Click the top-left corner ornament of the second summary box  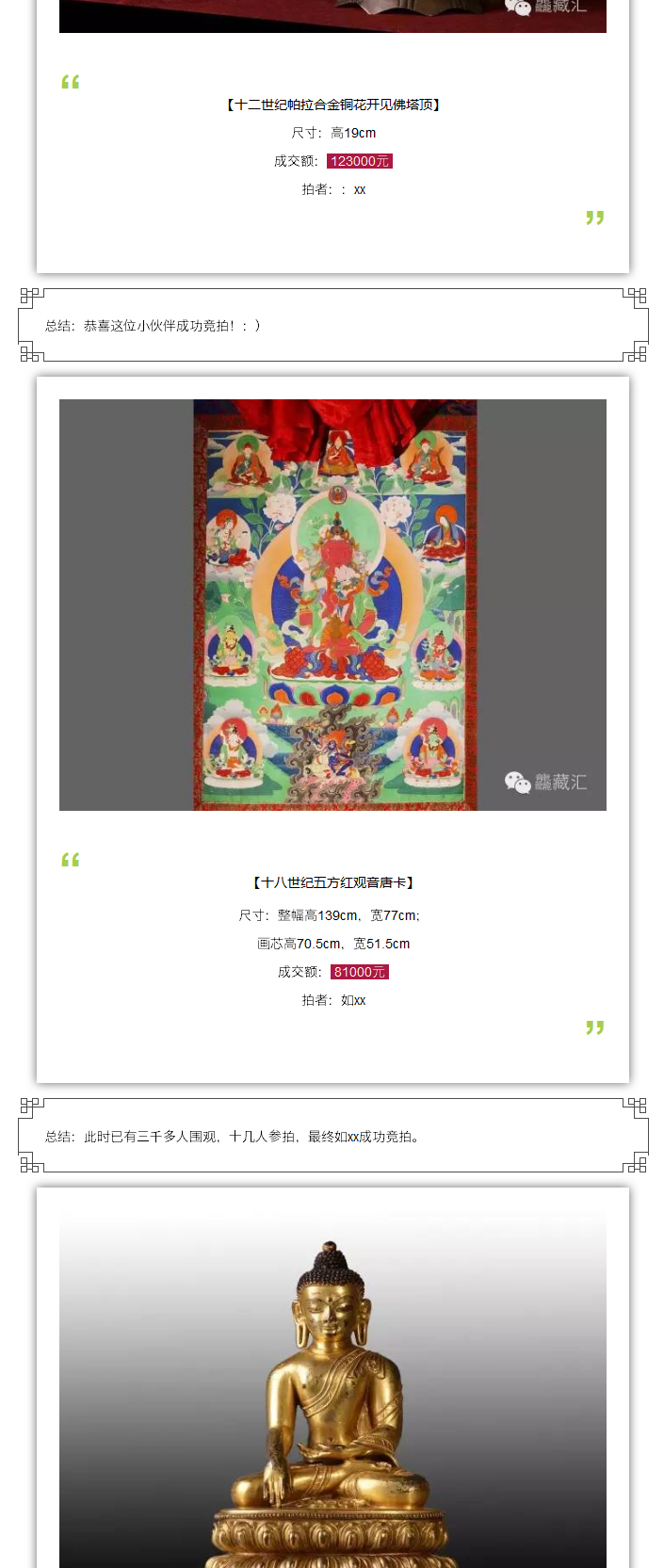pyautogui.click(x=31, y=1107)
